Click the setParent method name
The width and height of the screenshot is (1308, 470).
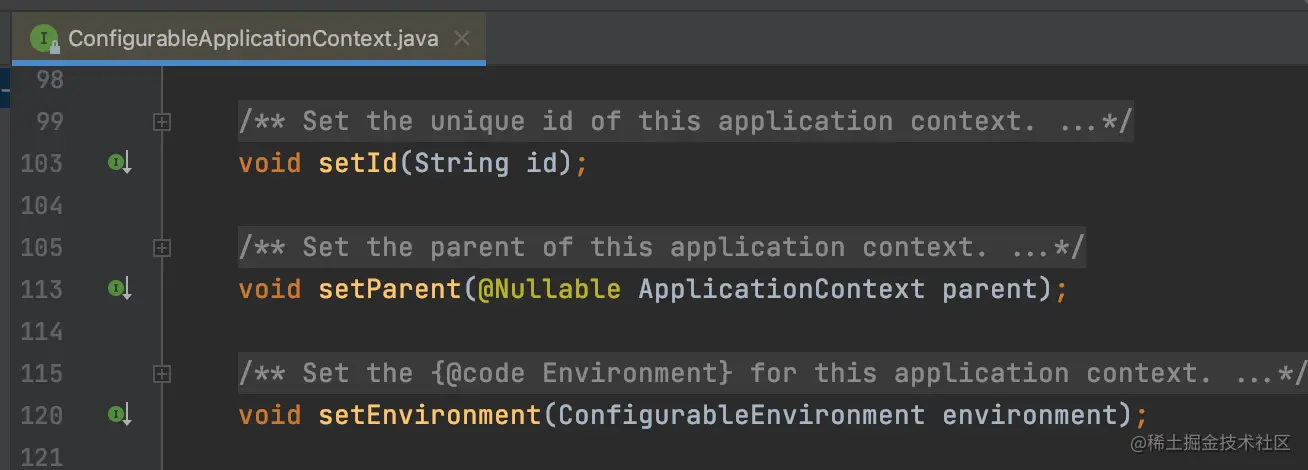390,289
